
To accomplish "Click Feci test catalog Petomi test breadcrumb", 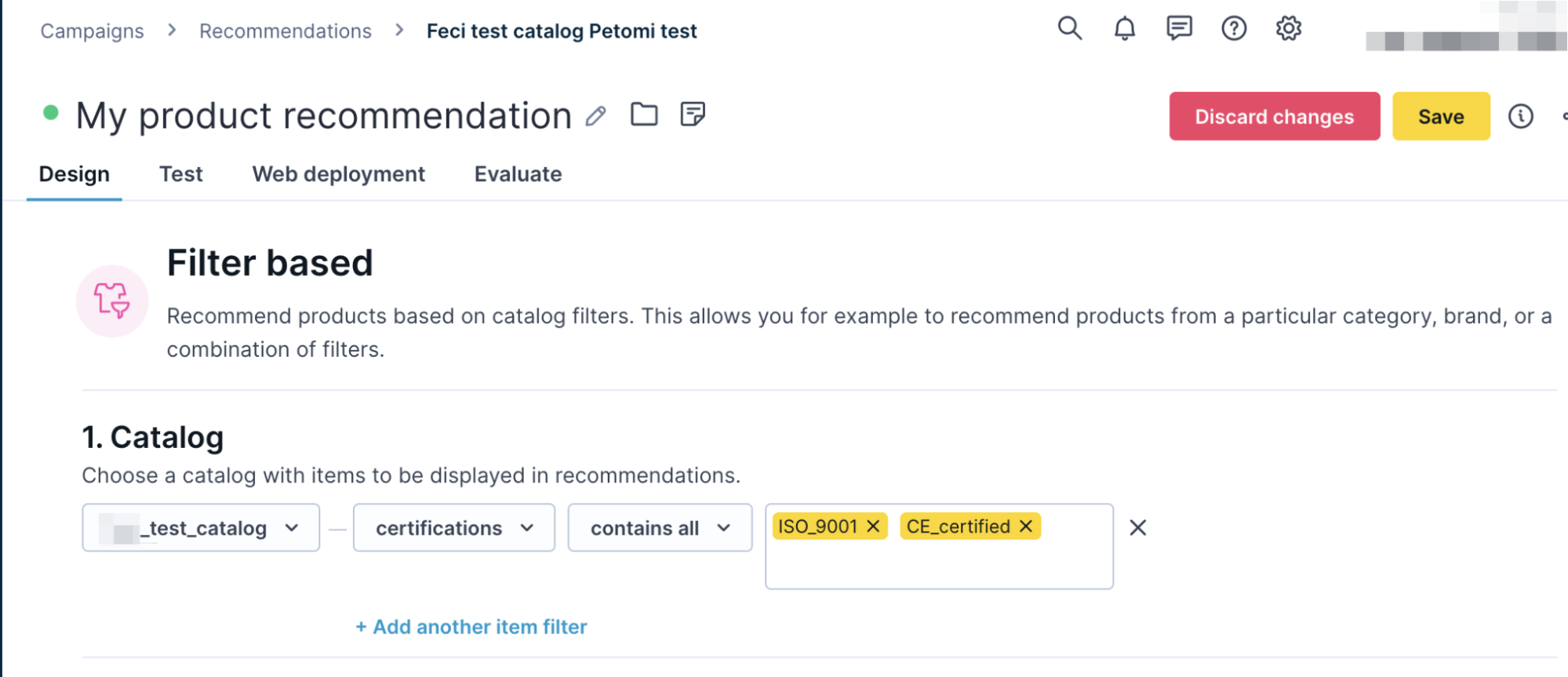I will 562,31.
